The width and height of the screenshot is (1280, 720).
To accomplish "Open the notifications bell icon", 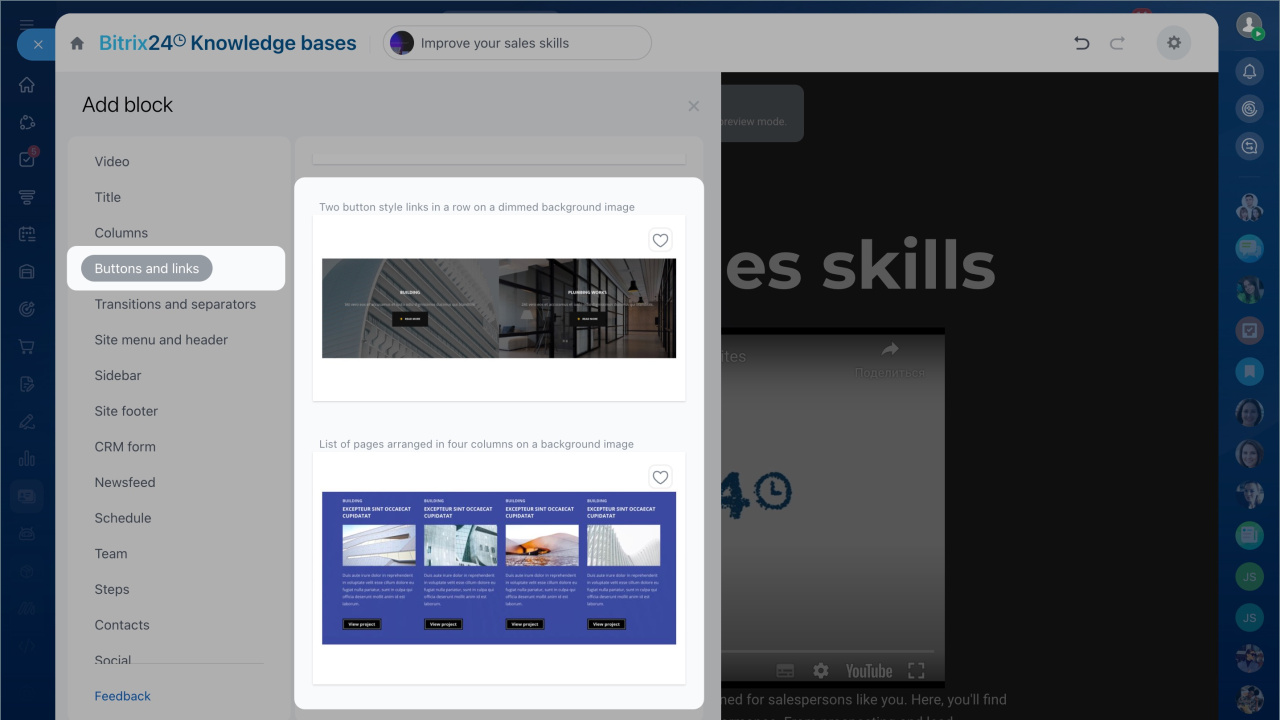I will point(1249,71).
